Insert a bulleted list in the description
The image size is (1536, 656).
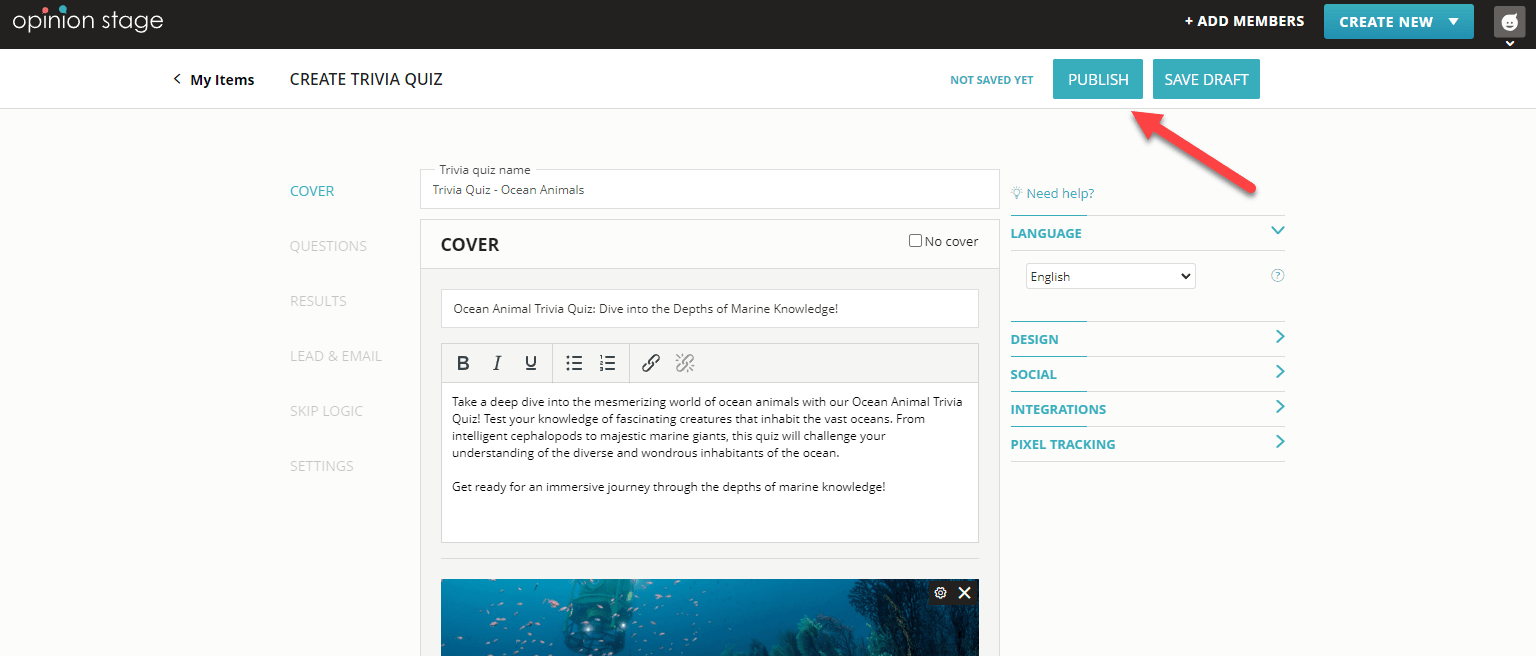pos(574,363)
